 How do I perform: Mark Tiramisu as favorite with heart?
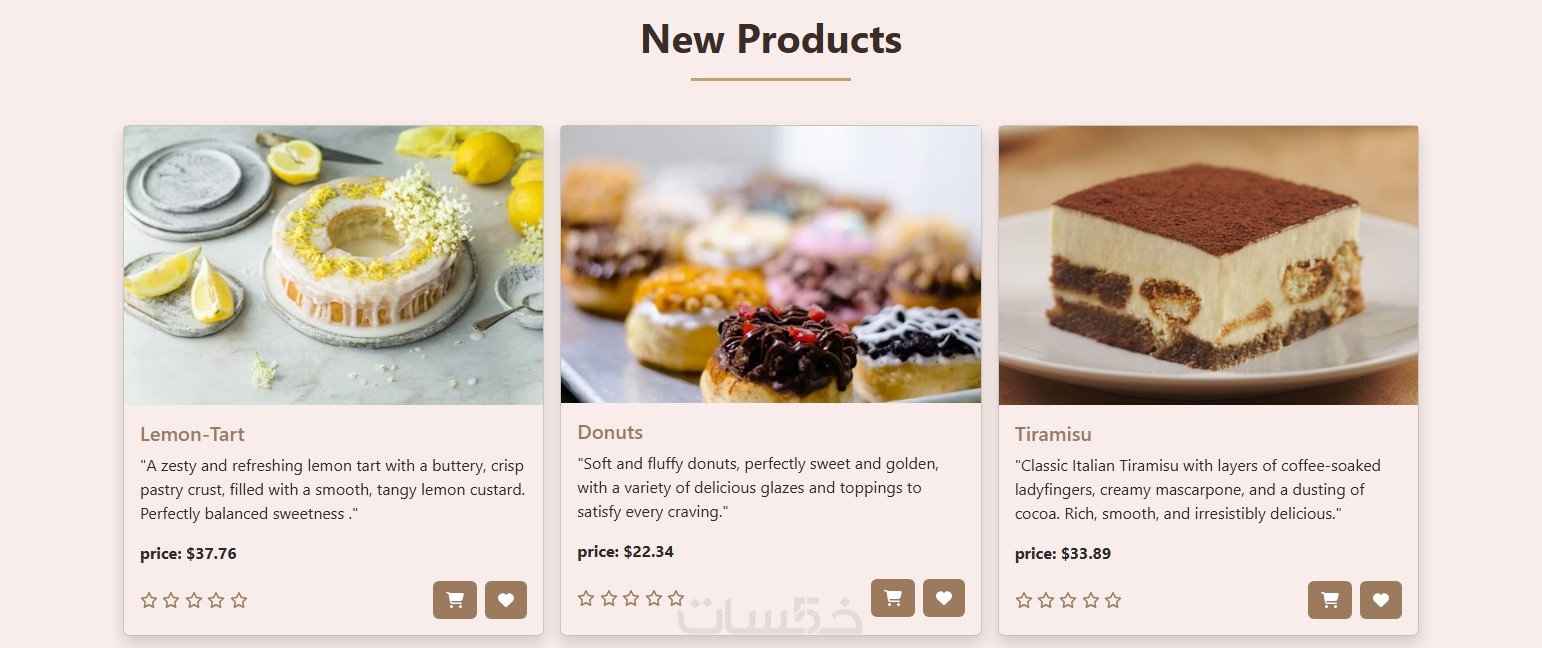1381,600
